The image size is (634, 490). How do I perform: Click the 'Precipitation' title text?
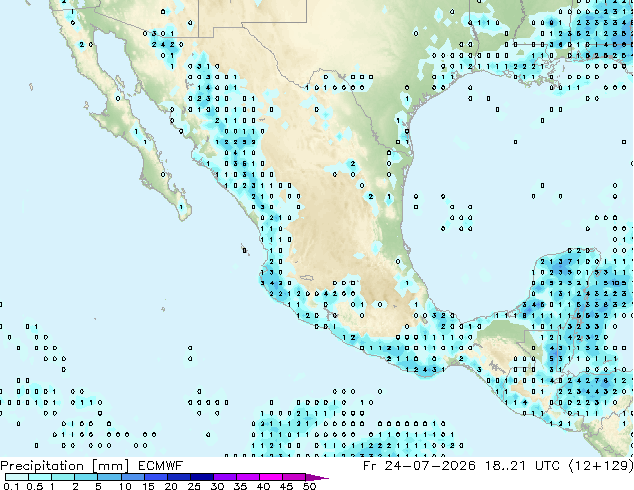pyautogui.click(x=42, y=466)
